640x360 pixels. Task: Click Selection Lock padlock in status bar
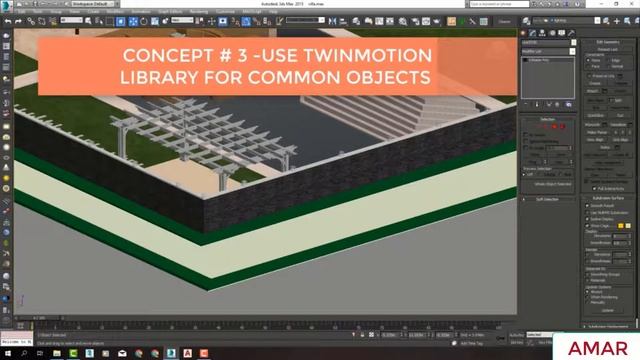[x=362, y=335]
